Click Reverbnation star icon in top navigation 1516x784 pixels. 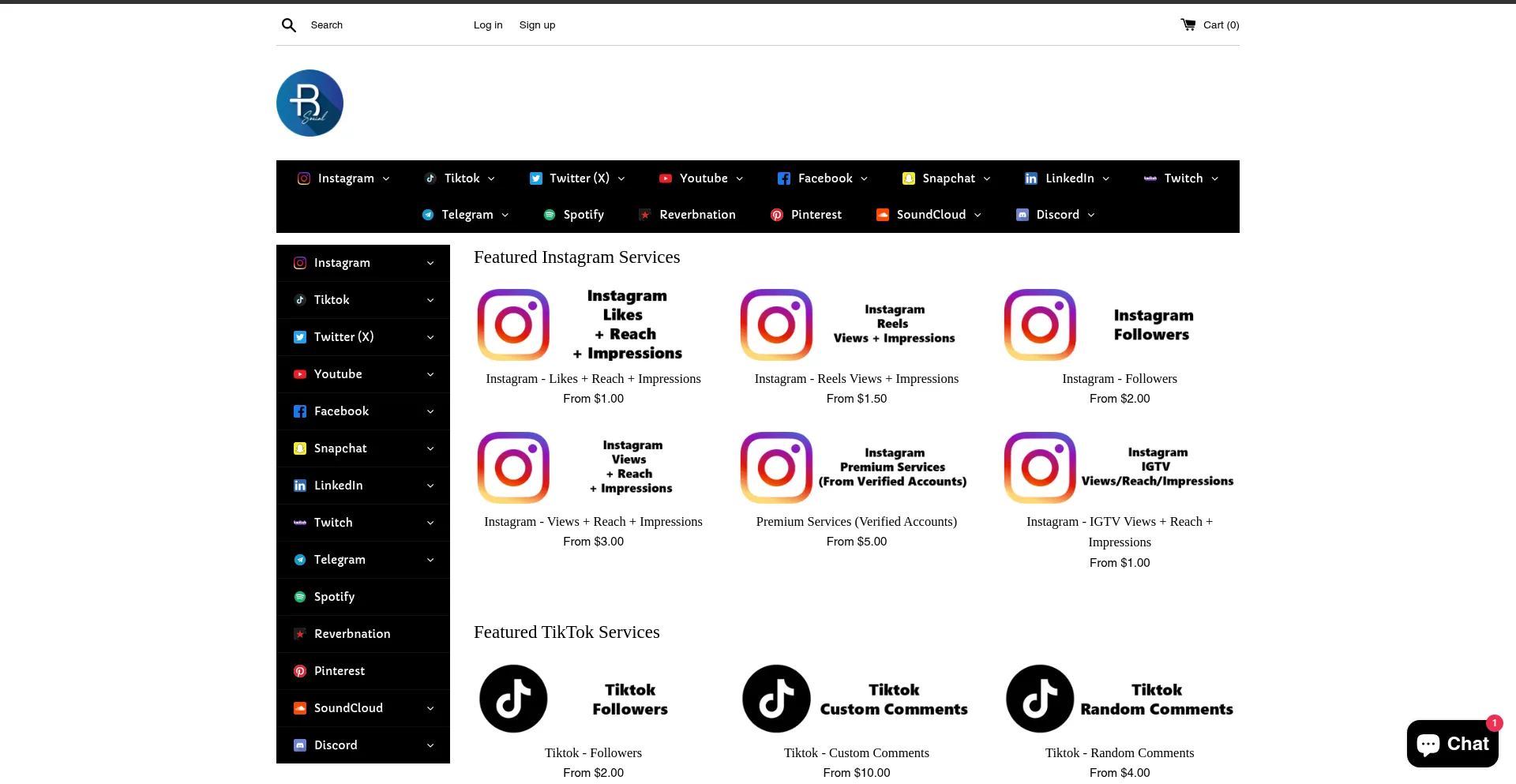[x=645, y=215]
